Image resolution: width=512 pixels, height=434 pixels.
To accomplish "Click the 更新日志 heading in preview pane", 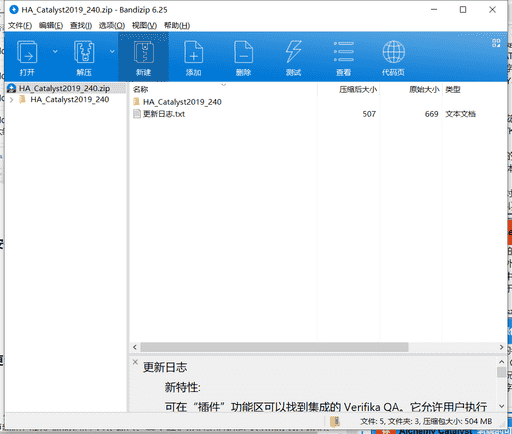I will tap(165, 367).
